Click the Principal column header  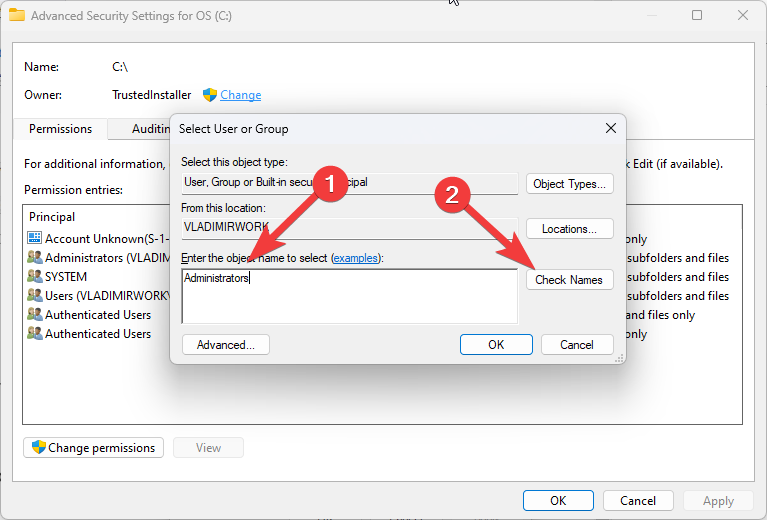52,217
